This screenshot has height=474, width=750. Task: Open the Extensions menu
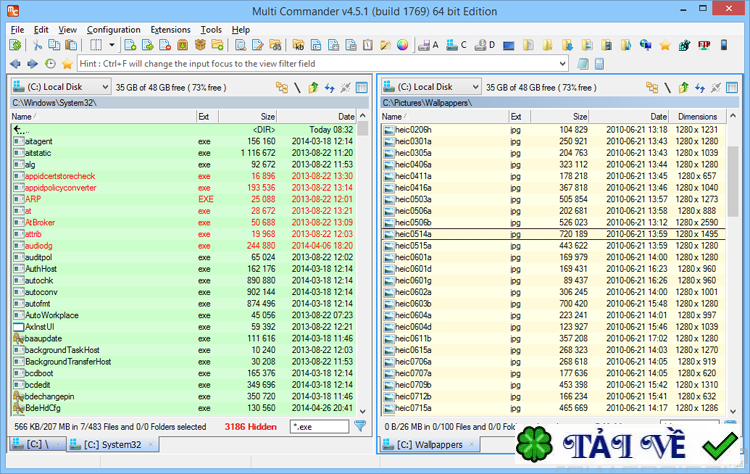[x=170, y=30]
